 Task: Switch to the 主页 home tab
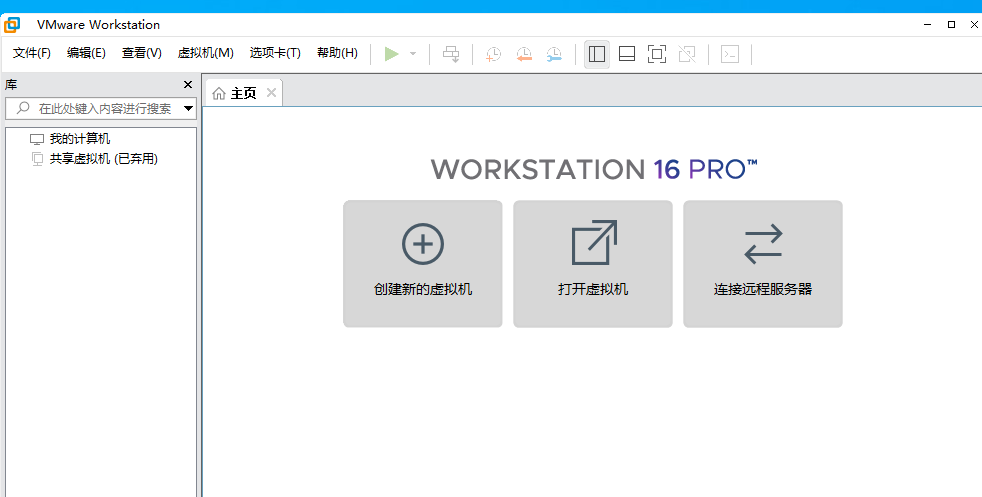point(243,93)
